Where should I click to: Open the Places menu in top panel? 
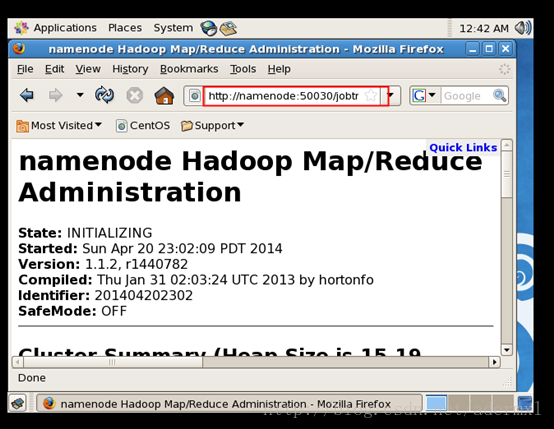tap(125, 28)
